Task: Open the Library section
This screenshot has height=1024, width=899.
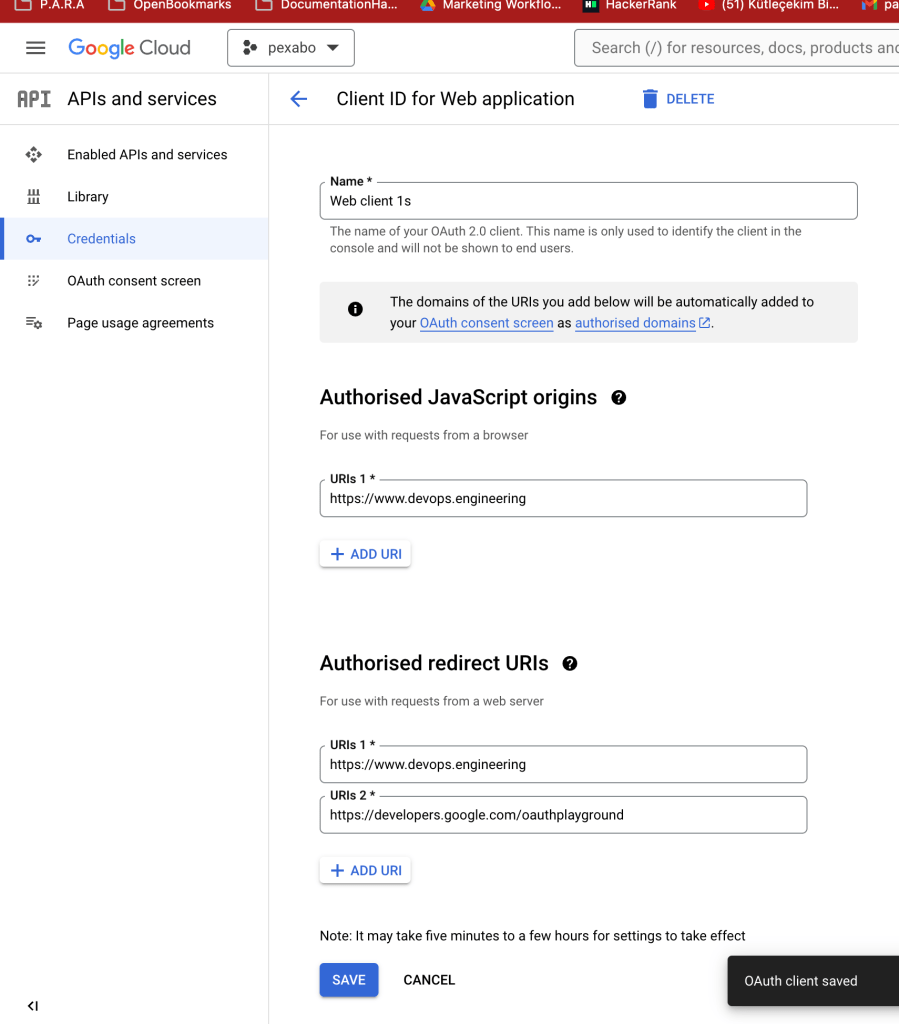Action: click(134, 197)
